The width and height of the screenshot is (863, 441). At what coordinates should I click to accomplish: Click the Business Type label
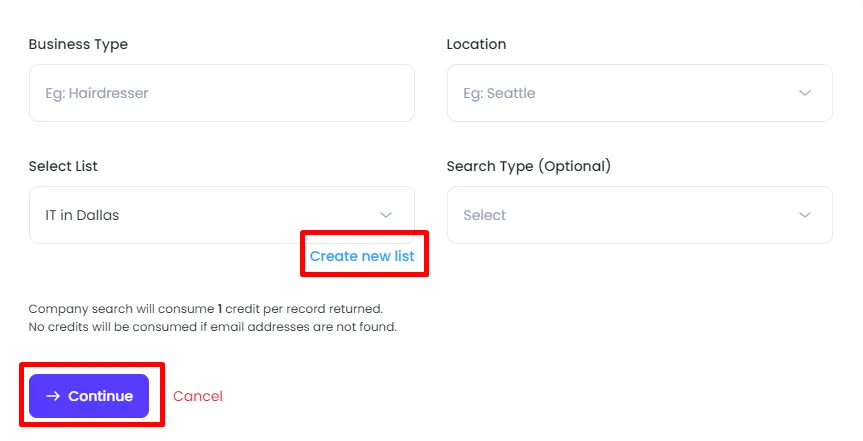click(x=78, y=44)
